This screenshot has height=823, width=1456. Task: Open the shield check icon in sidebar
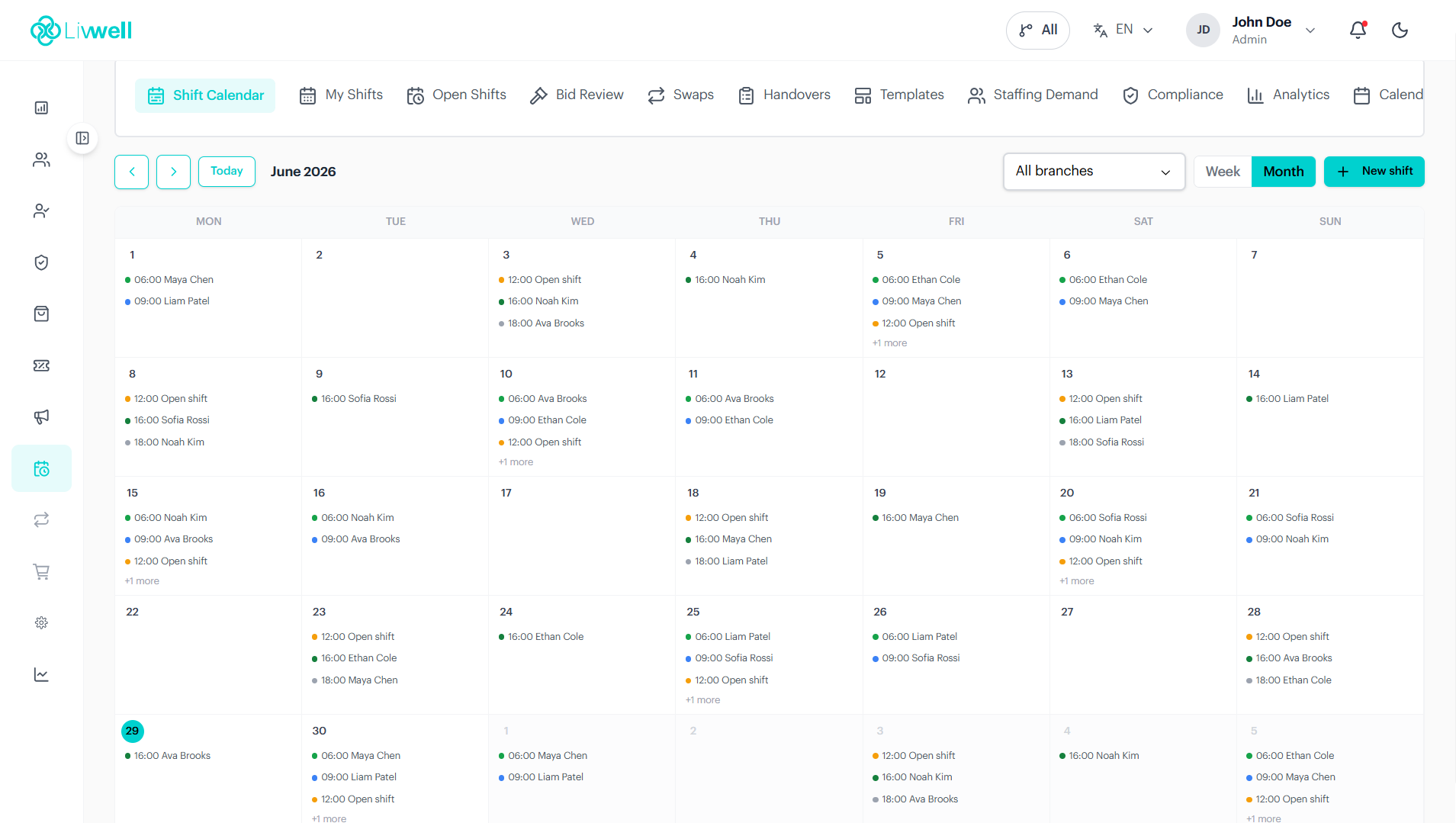tap(41, 262)
